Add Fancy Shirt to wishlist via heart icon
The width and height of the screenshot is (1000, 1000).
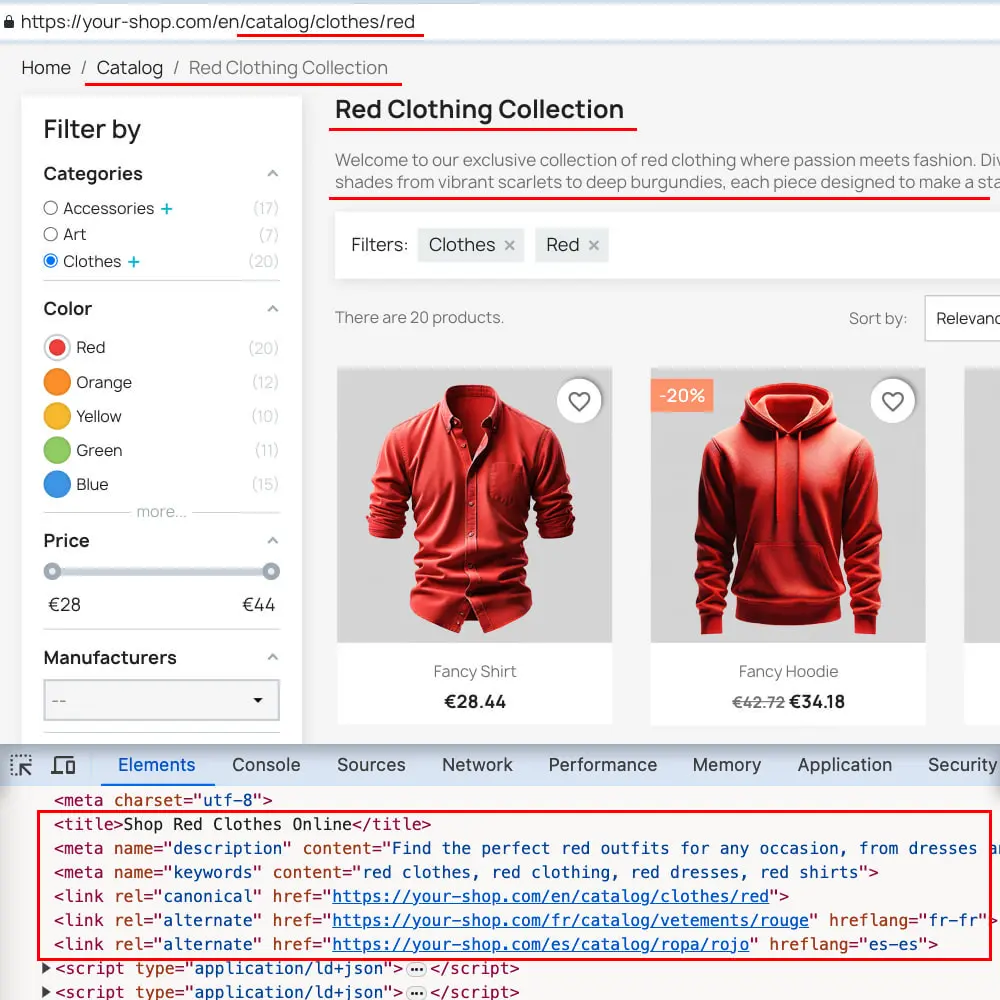(x=579, y=401)
